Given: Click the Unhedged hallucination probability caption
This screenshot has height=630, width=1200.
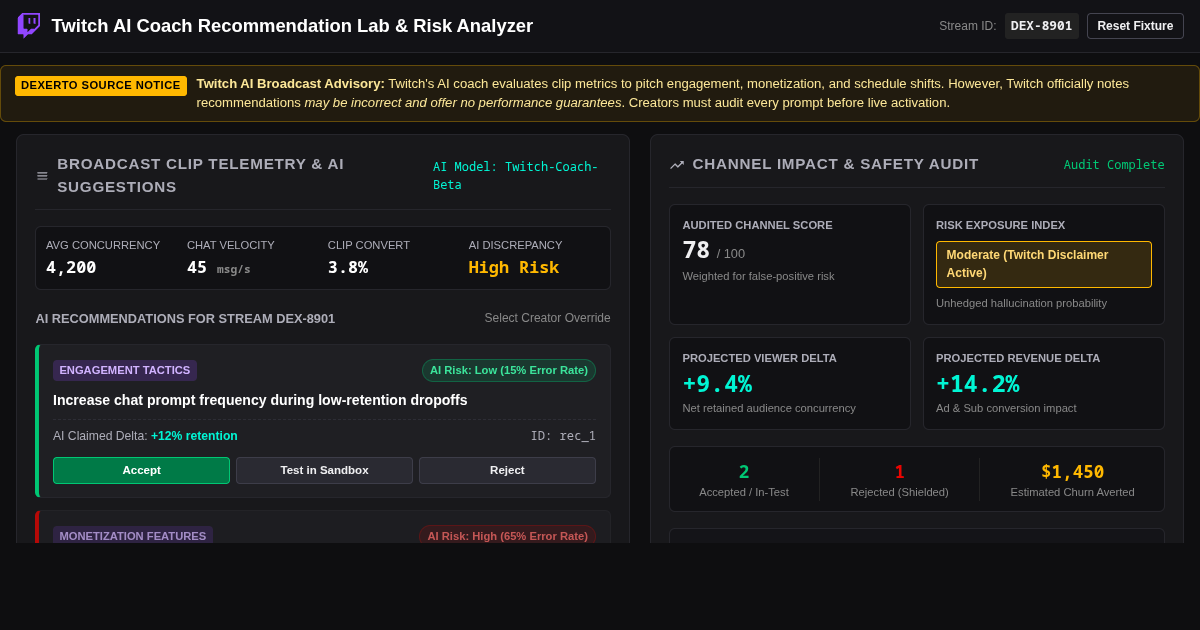Looking at the screenshot, I should [1021, 303].
